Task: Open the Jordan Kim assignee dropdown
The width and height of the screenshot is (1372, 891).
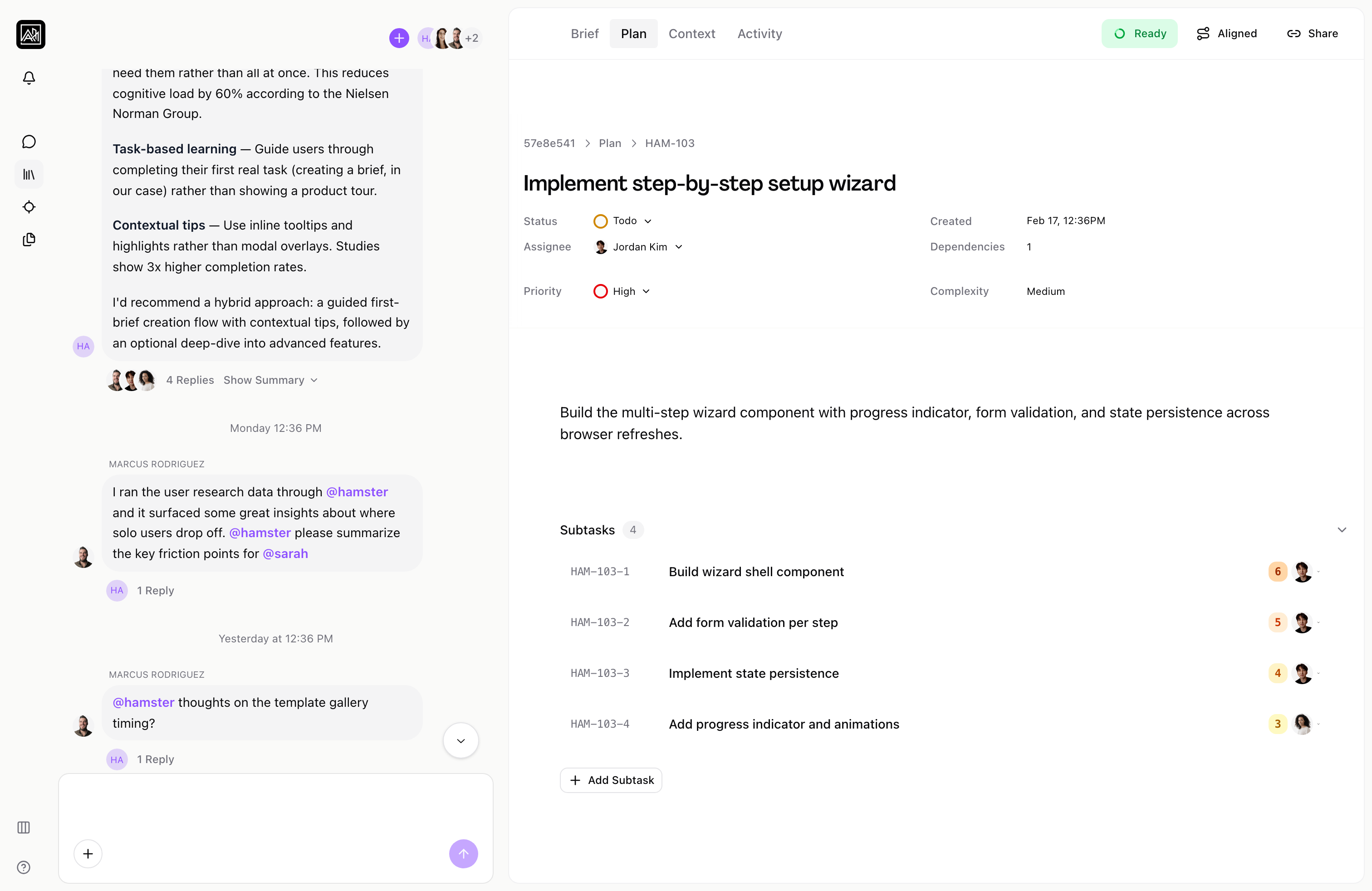Action: tap(639, 247)
